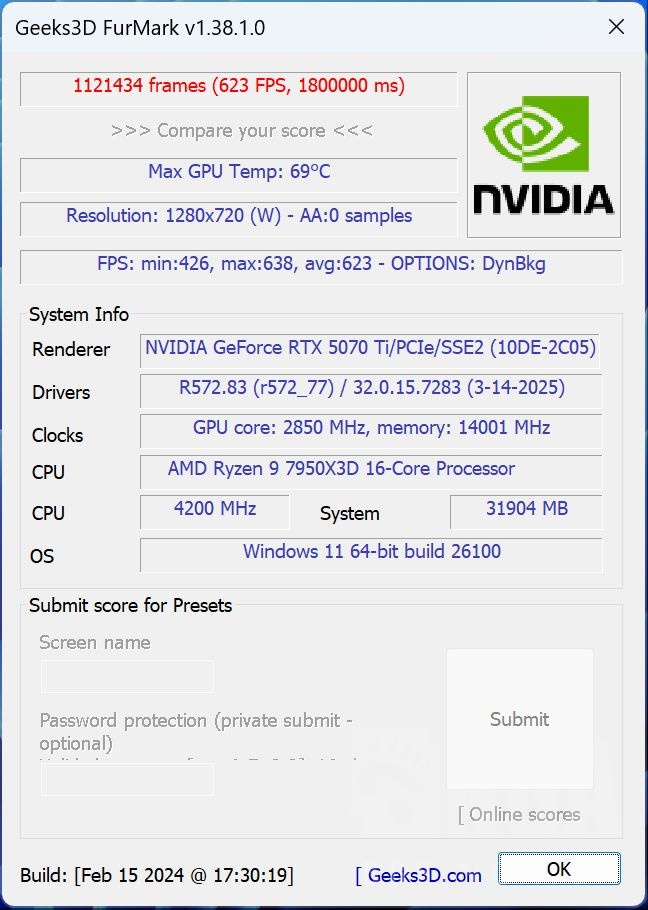
Task: Click the 31904 MB System memory field
Action: tap(525, 511)
